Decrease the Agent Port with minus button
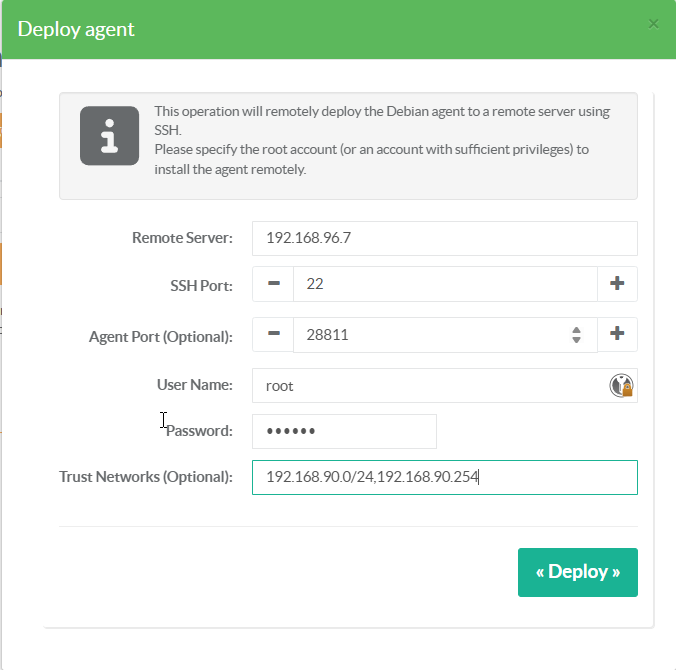676x670 pixels. coord(273,335)
